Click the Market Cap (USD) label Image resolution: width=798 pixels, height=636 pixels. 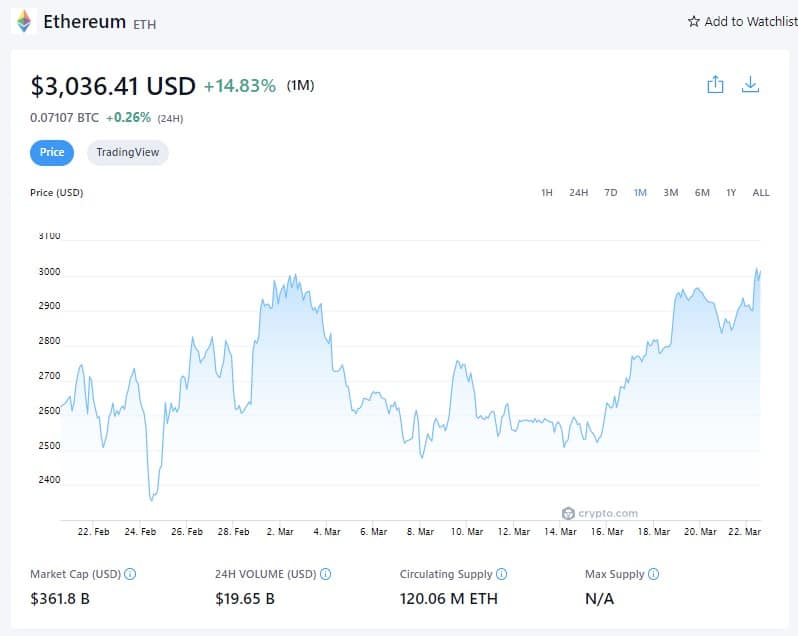pos(75,574)
